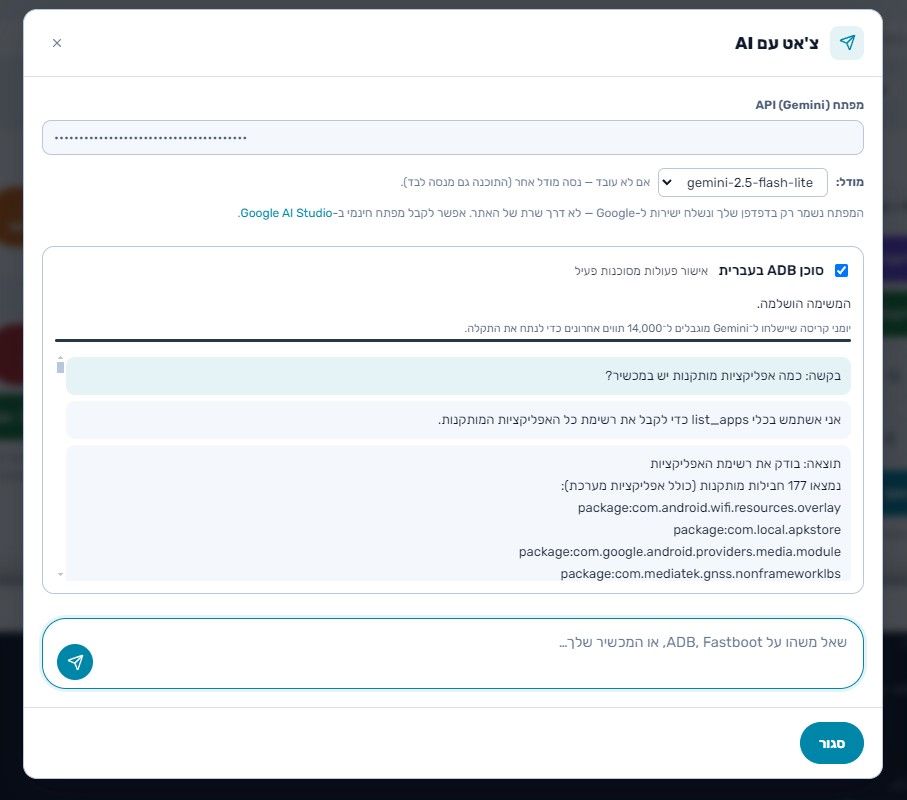This screenshot has width=907, height=800.
Task: Click the מפתח (Gemini) API field label
Action: pos(809,105)
